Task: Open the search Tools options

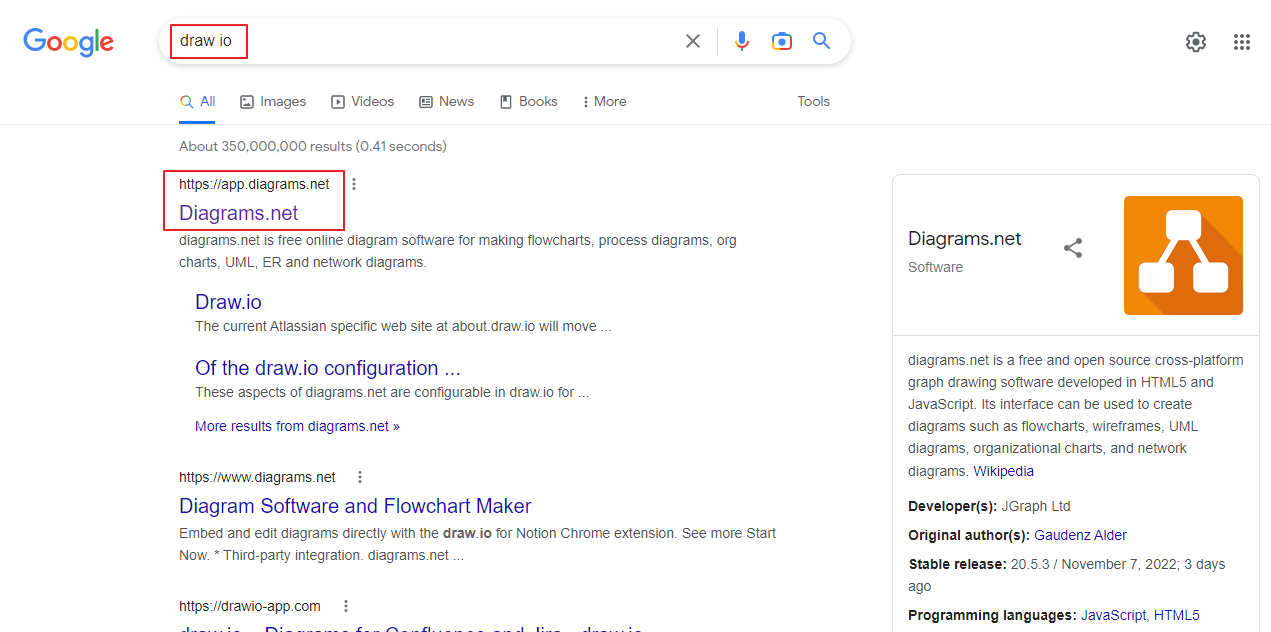Action: 813,101
